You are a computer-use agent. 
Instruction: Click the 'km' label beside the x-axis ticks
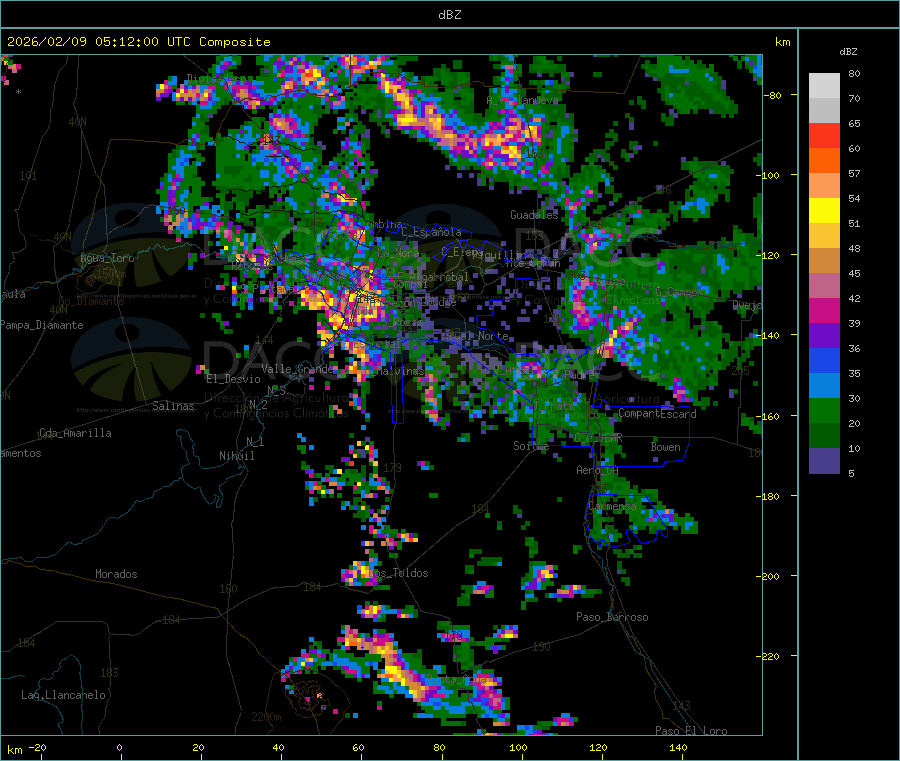click(14, 750)
